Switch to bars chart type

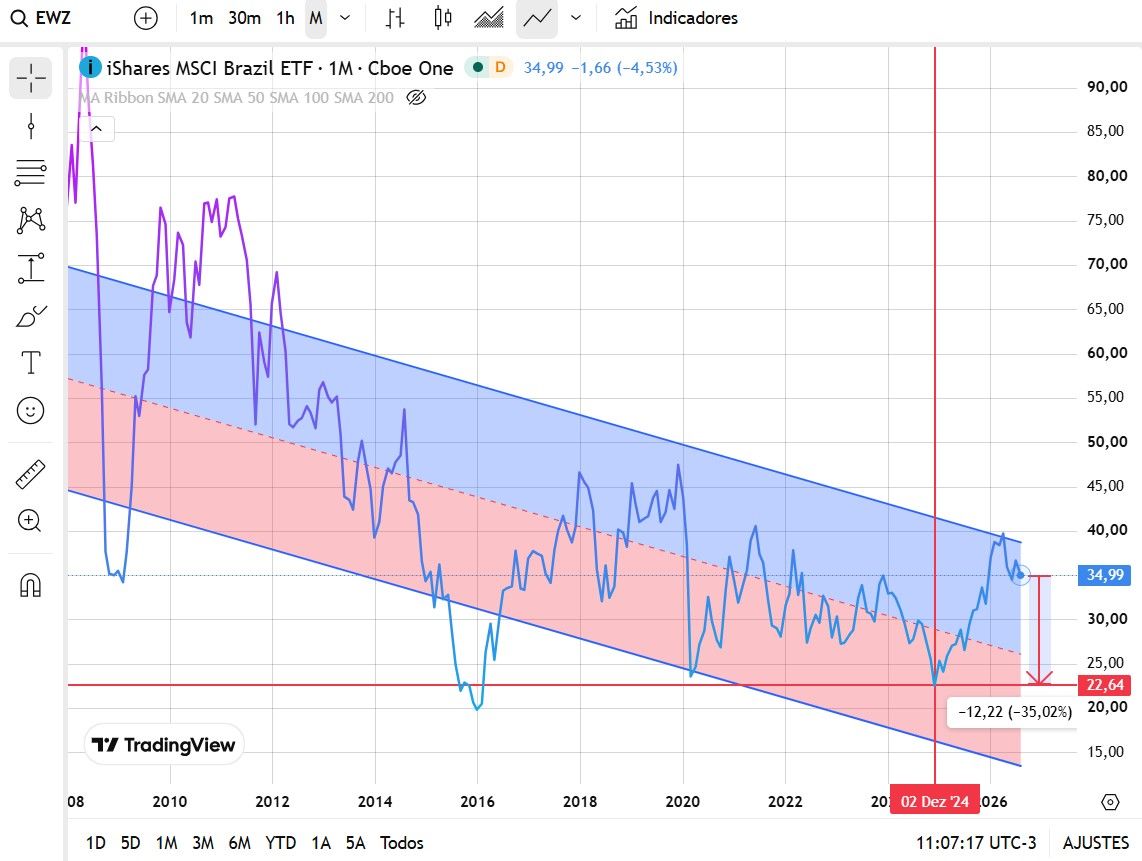coord(395,17)
